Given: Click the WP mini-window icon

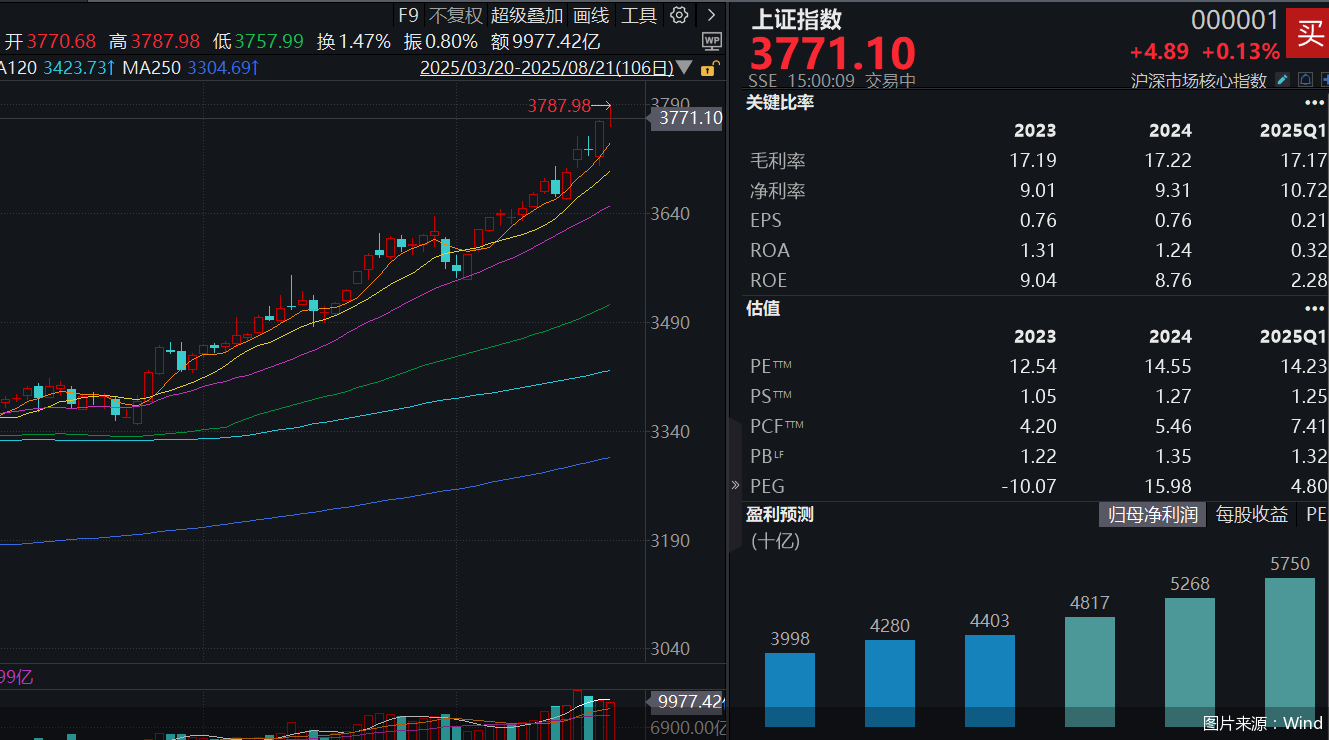Looking at the screenshot, I should pos(712,41).
